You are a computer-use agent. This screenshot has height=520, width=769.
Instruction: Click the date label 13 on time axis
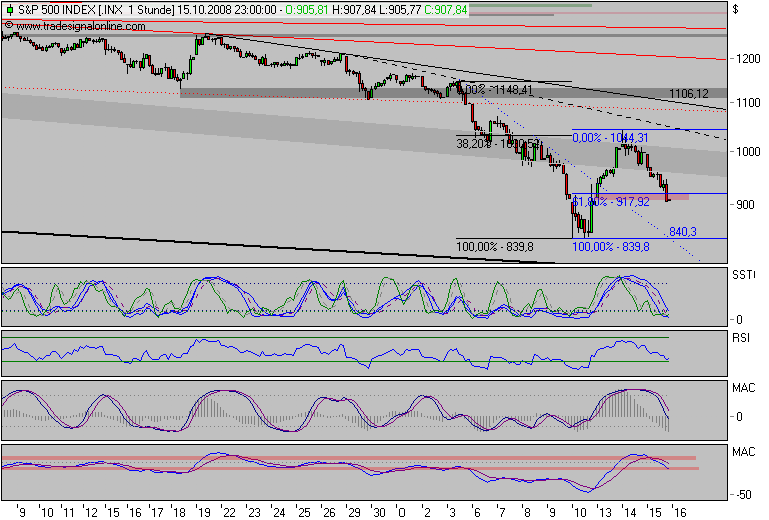pyautogui.click(x=604, y=513)
